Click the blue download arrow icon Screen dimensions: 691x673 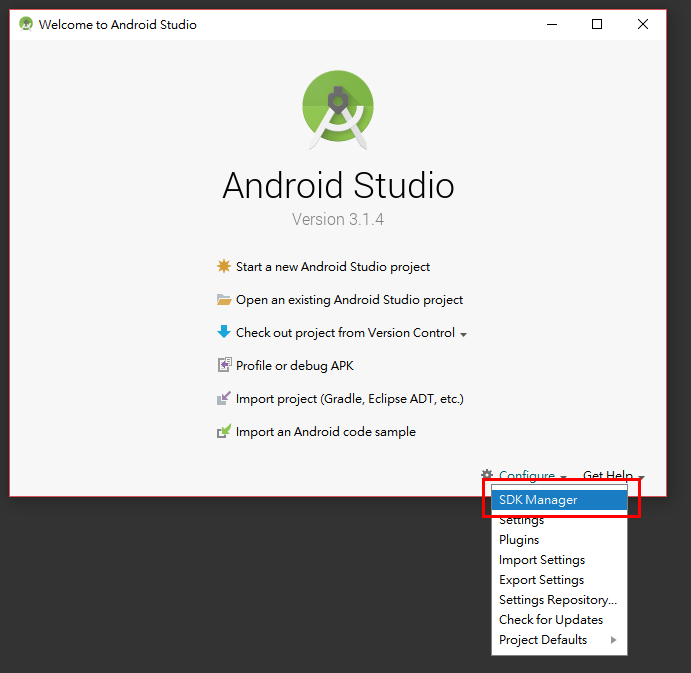pos(224,331)
